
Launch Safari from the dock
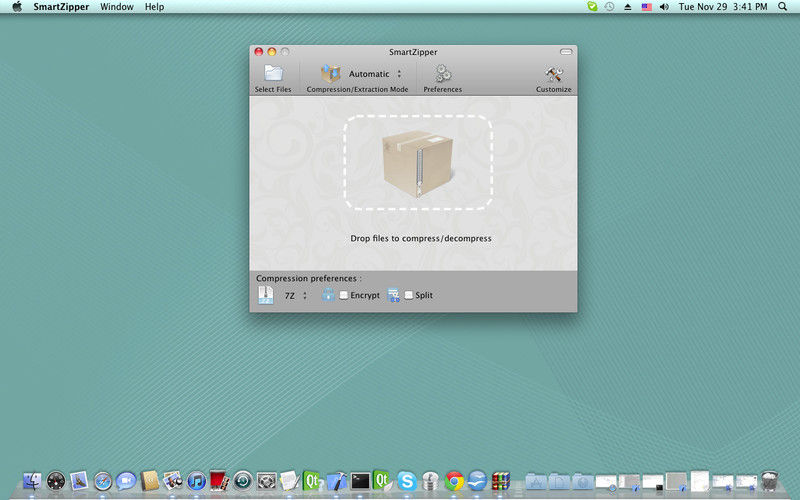tap(103, 481)
